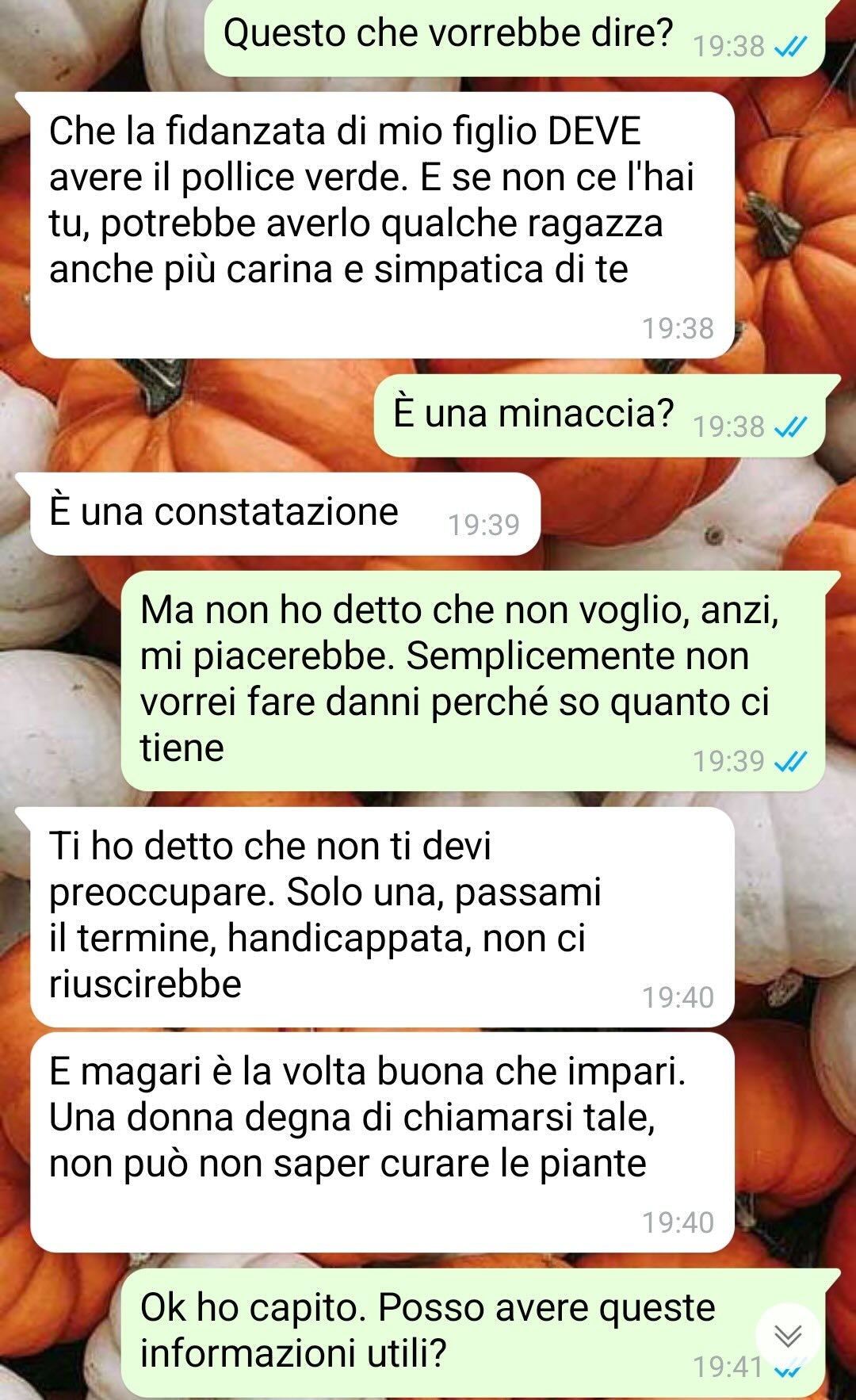This screenshot has height=1400, width=856.
Task: Tap the scroll-to-bottom double chevron button
Action: tap(788, 1336)
